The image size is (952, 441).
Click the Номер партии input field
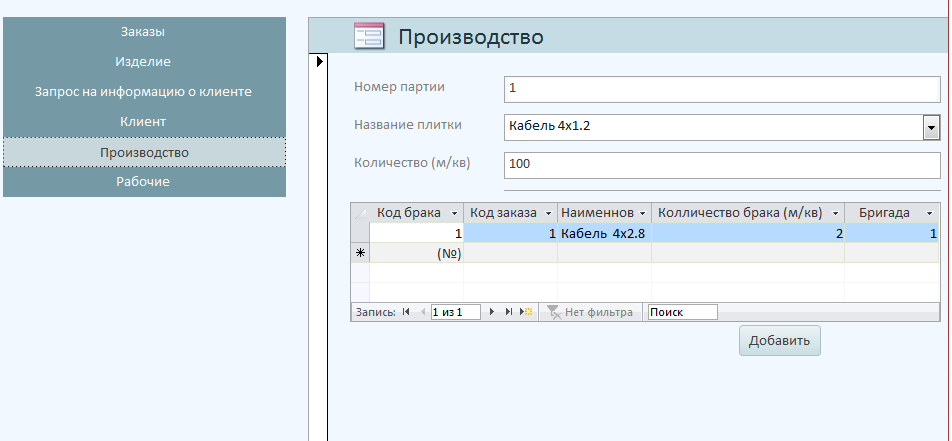click(722, 88)
